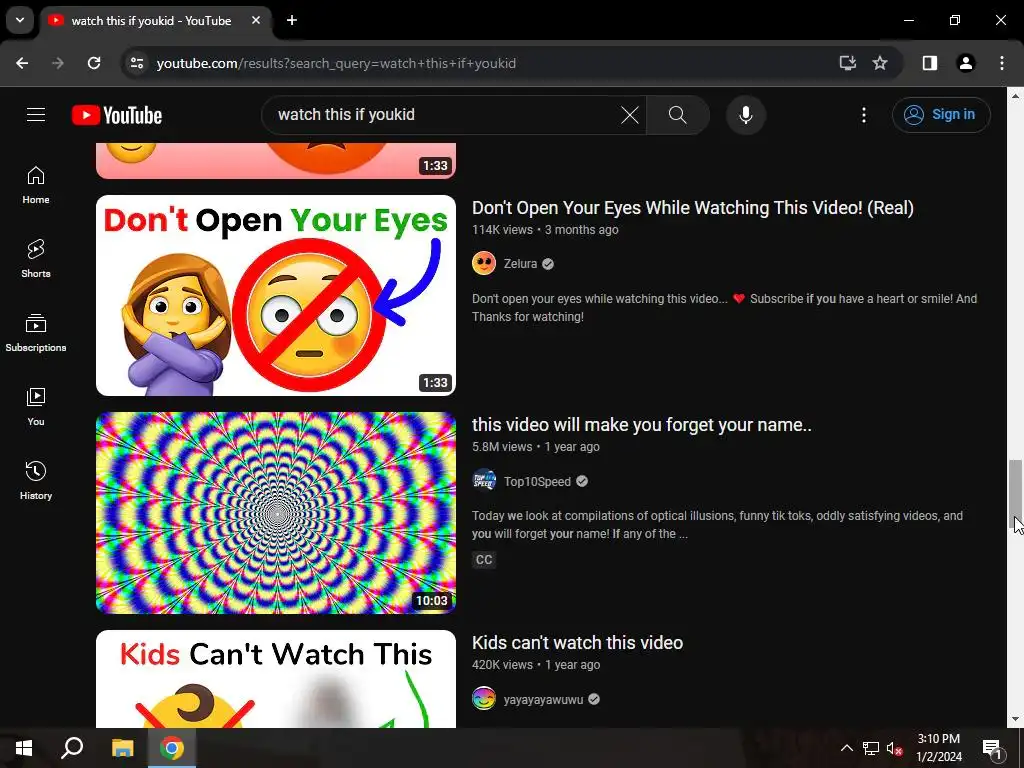The height and width of the screenshot is (768, 1024).
Task: Open History in sidebar
Action: 36,481
